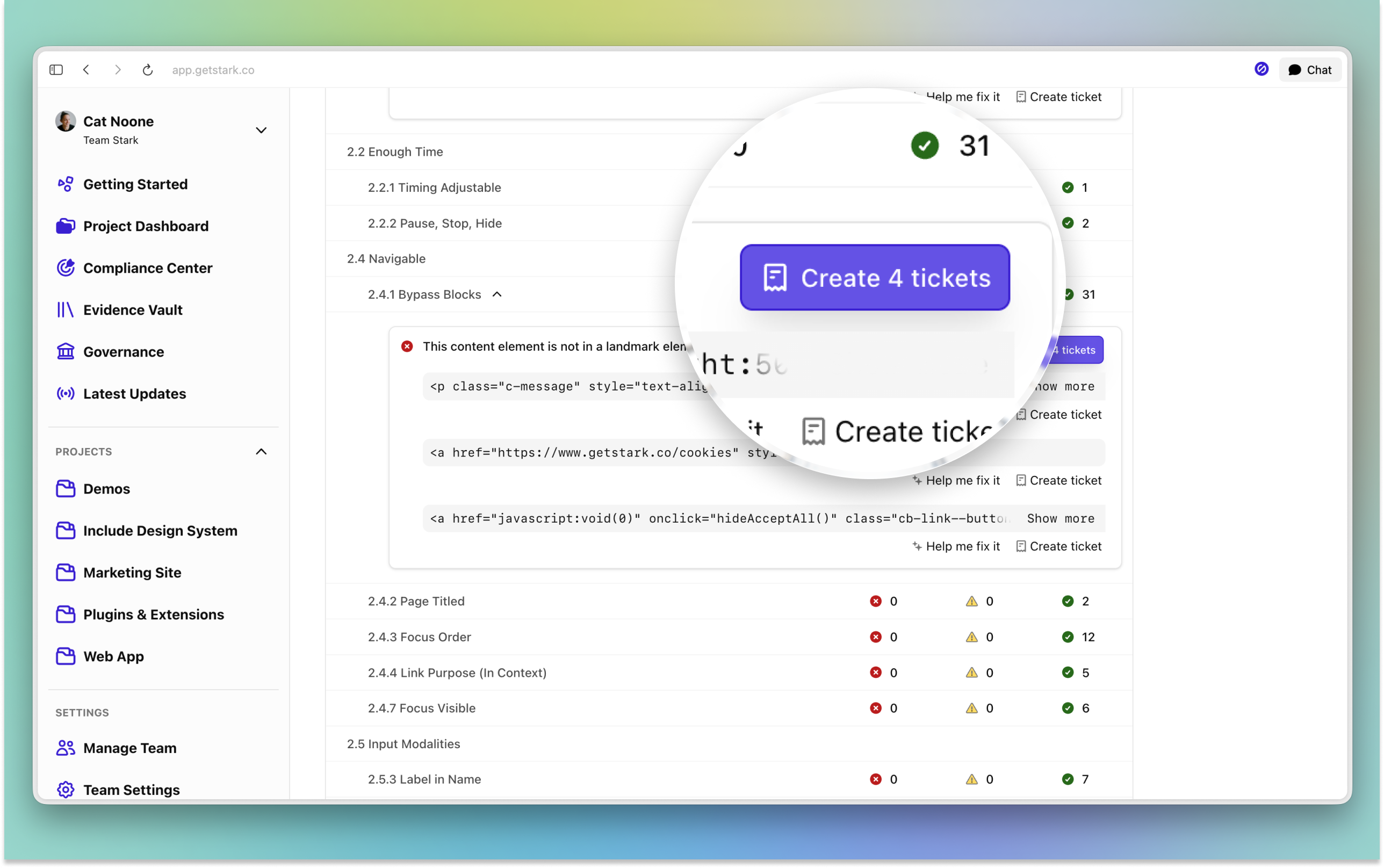The image size is (1384, 868).
Task: Click the 2.2 Enough Time heading
Action: point(395,151)
